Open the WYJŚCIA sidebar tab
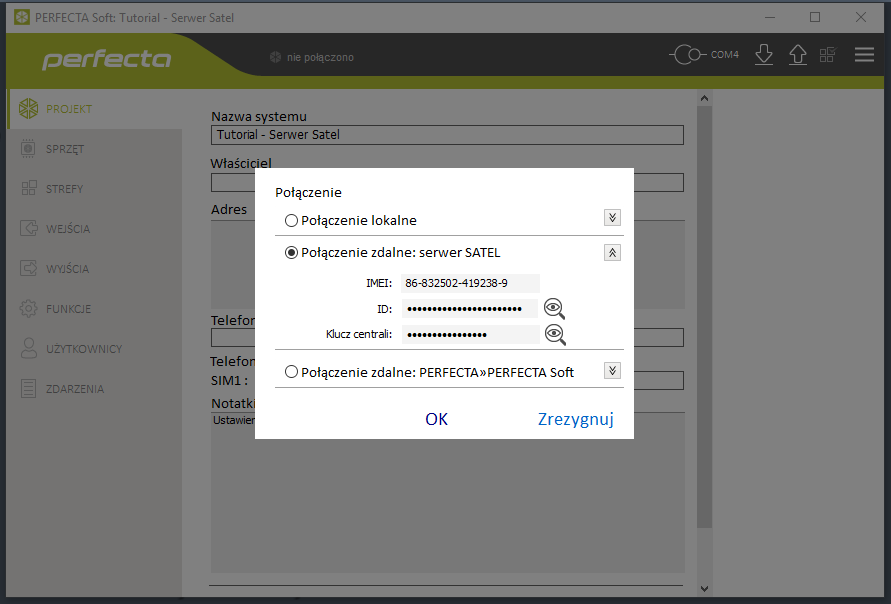891x604 pixels. [x=94, y=269]
